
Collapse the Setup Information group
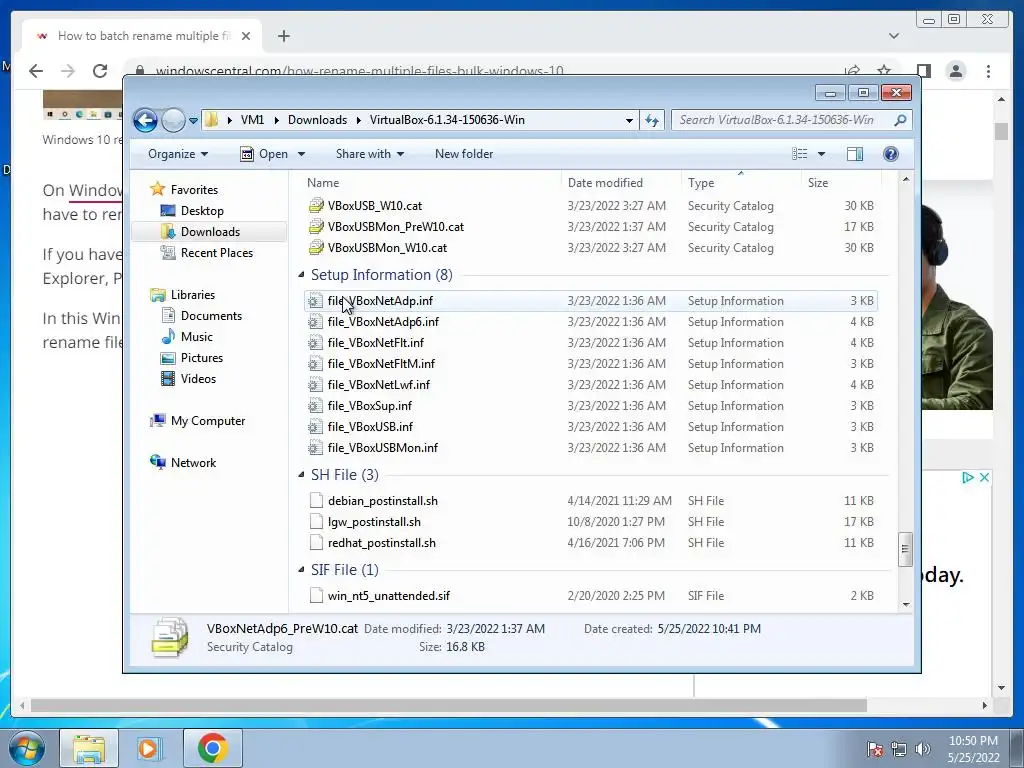(x=301, y=275)
